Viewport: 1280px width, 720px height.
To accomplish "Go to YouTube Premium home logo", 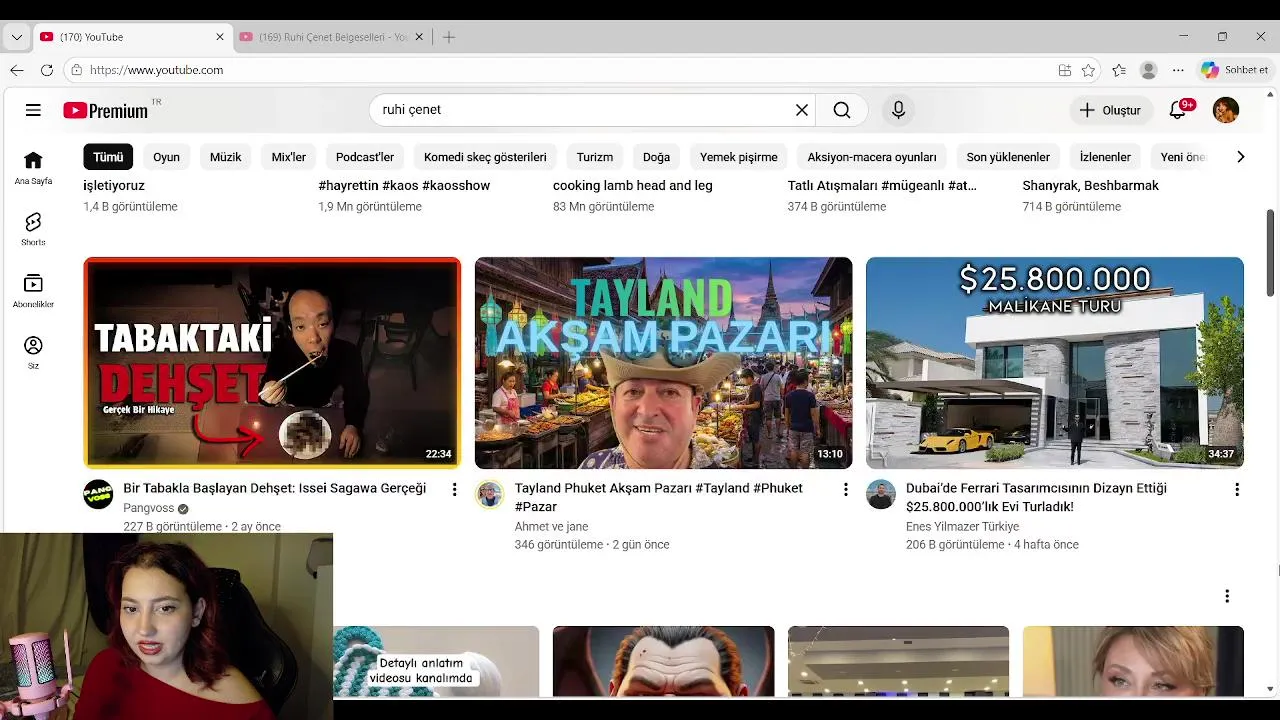I will [106, 110].
